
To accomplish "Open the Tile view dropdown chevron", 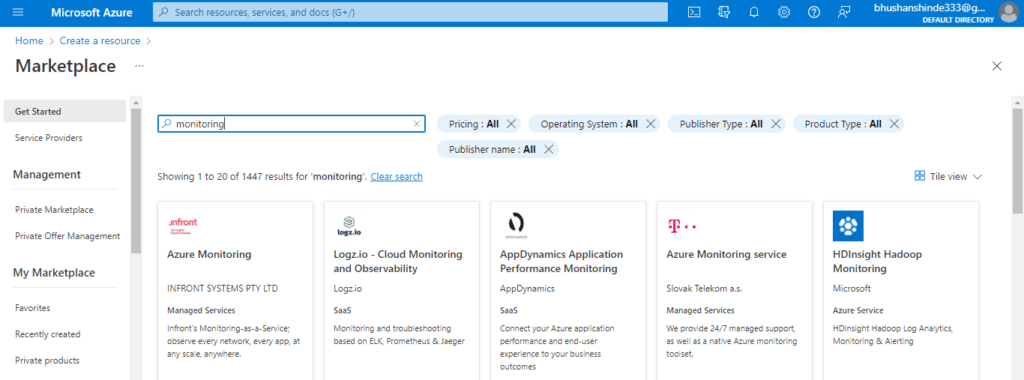I will coord(977,177).
